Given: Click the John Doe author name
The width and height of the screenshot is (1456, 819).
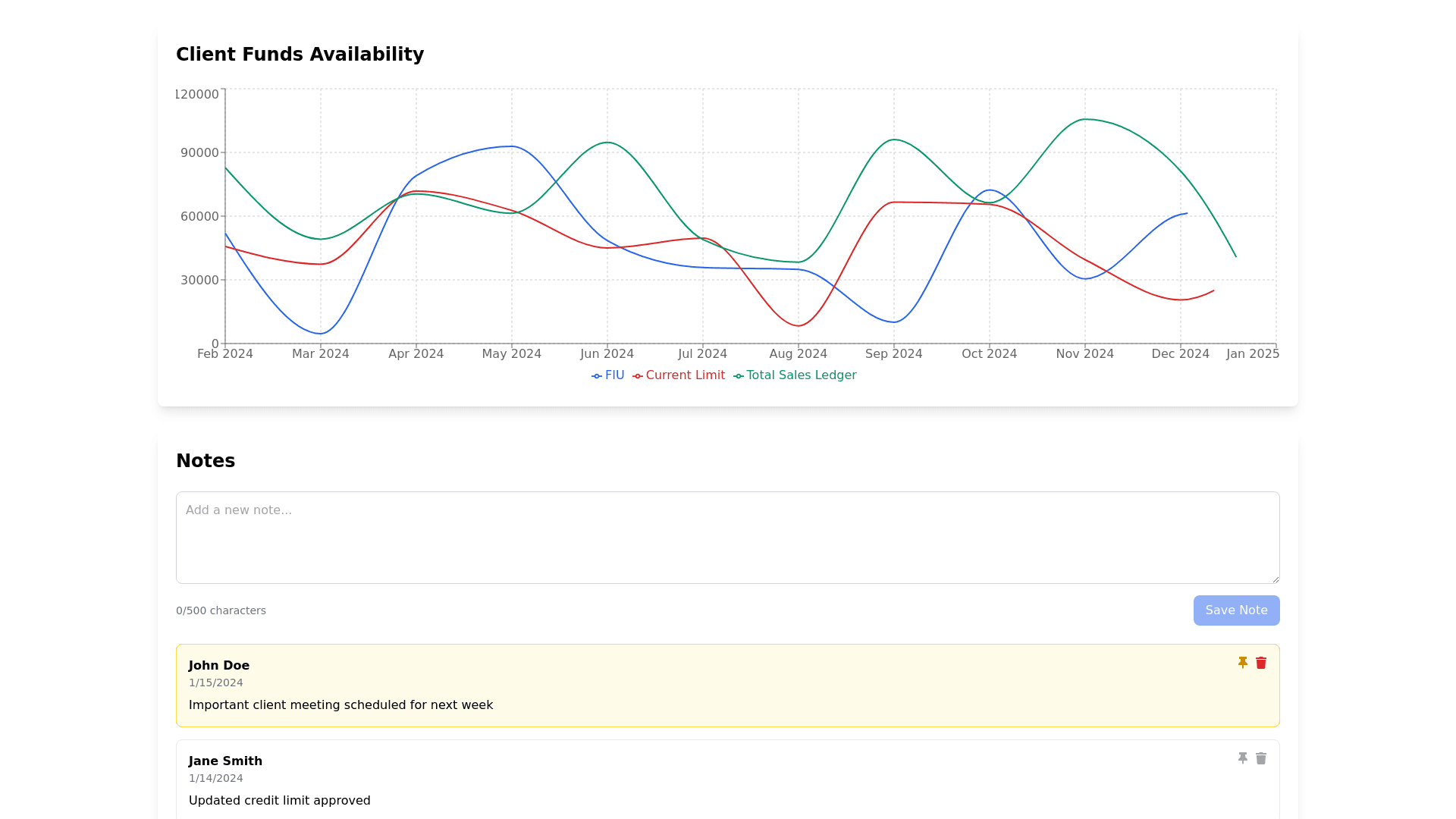Looking at the screenshot, I should pos(218,666).
